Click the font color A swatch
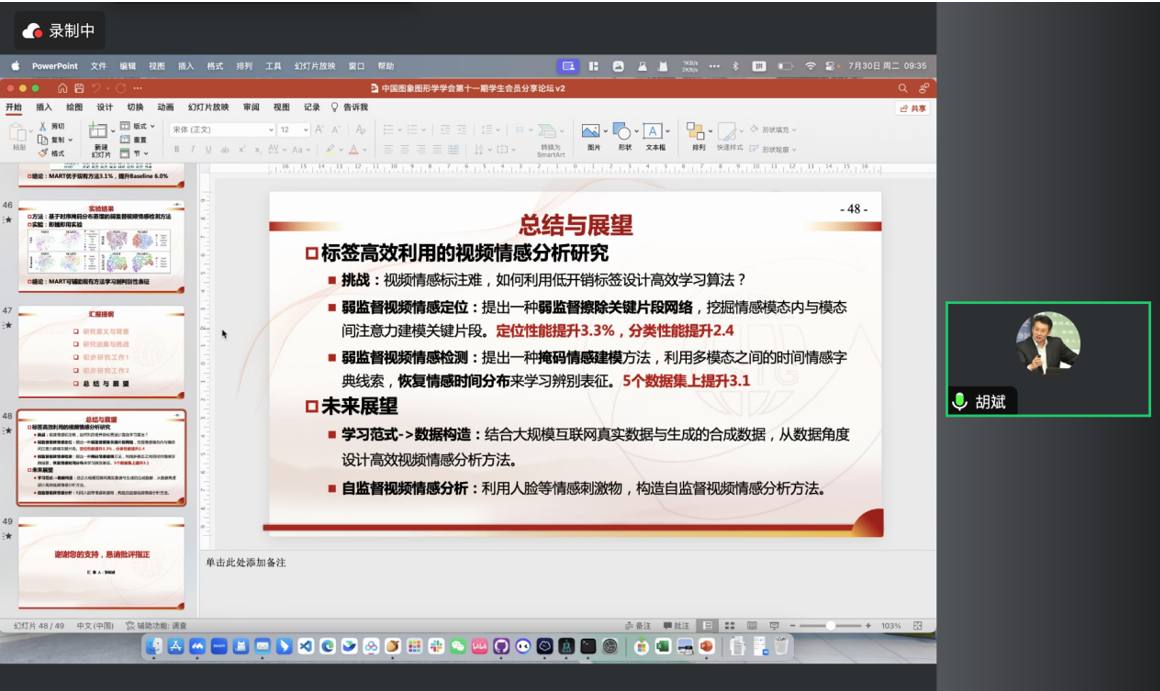Viewport: 1160px width, 691px height. click(x=354, y=149)
